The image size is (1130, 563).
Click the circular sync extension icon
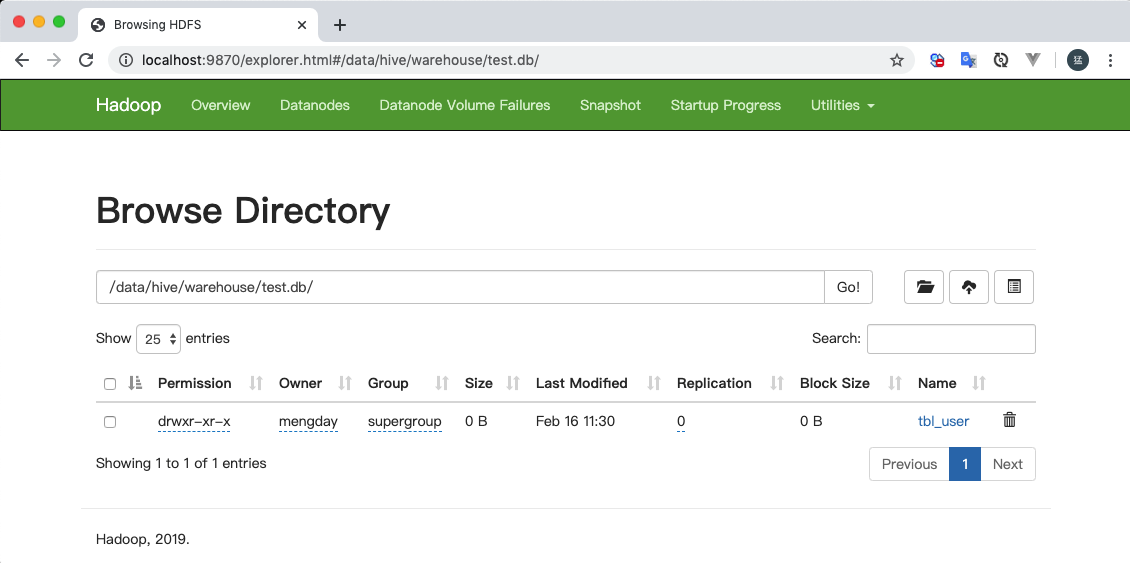tap(1000, 61)
